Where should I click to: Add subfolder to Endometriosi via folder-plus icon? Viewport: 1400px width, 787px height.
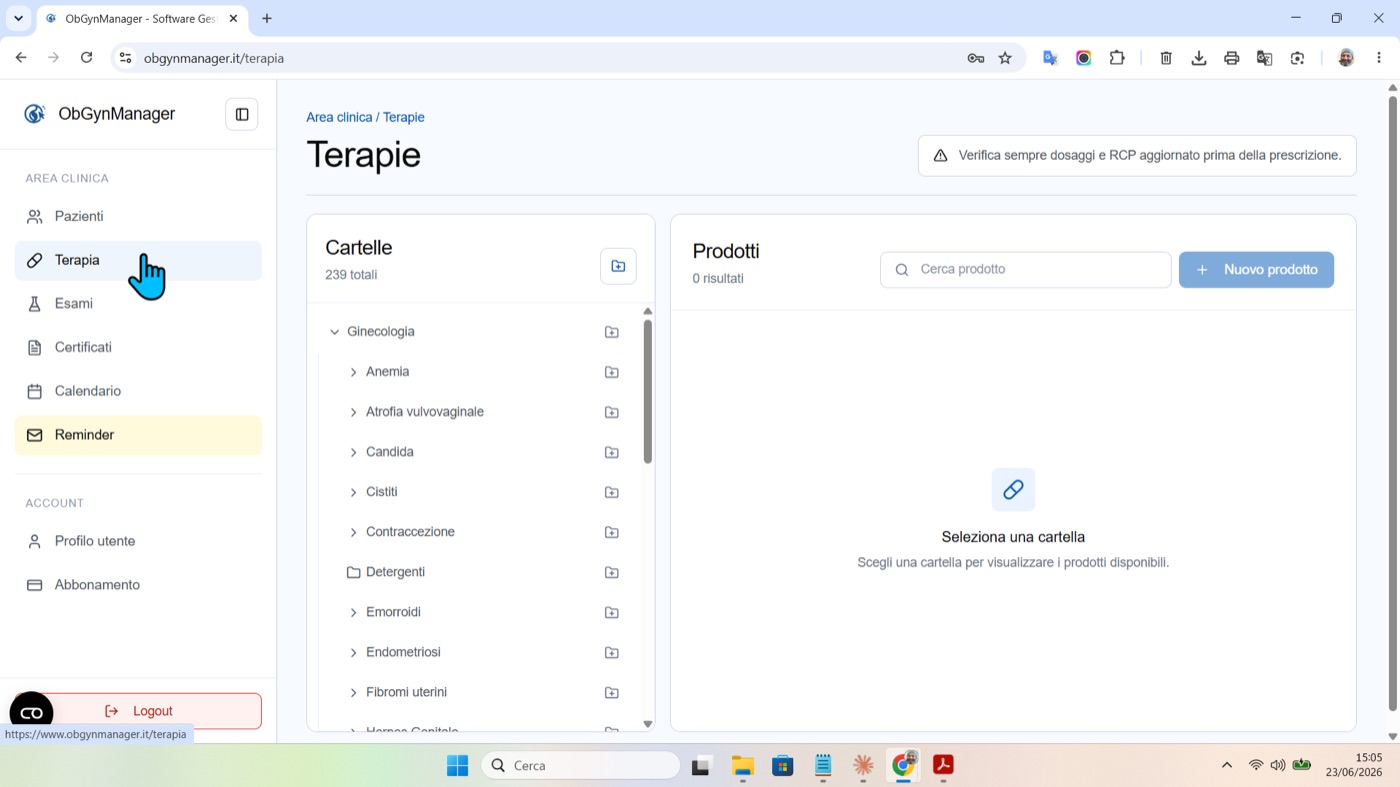(612, 652)
